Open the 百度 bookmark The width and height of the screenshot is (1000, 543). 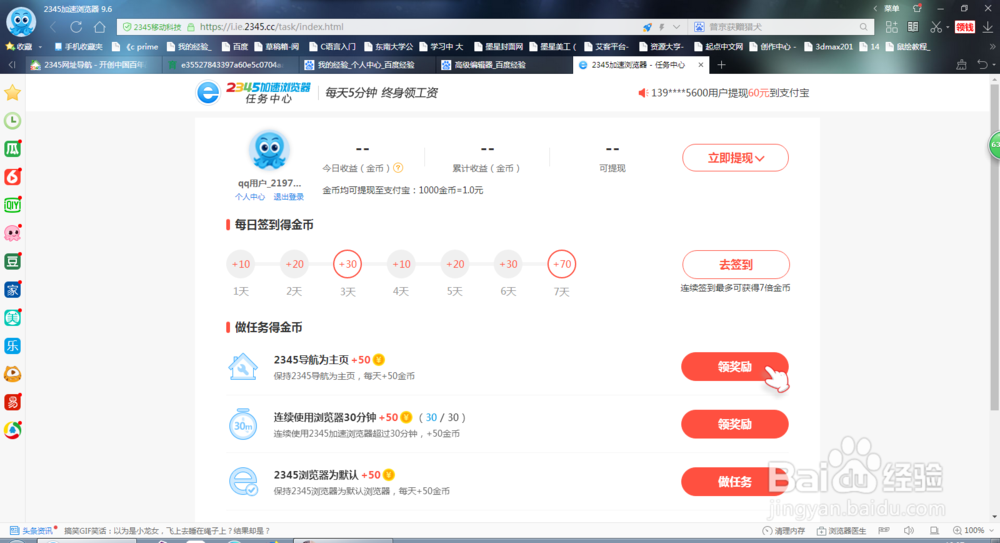[235, 47]
